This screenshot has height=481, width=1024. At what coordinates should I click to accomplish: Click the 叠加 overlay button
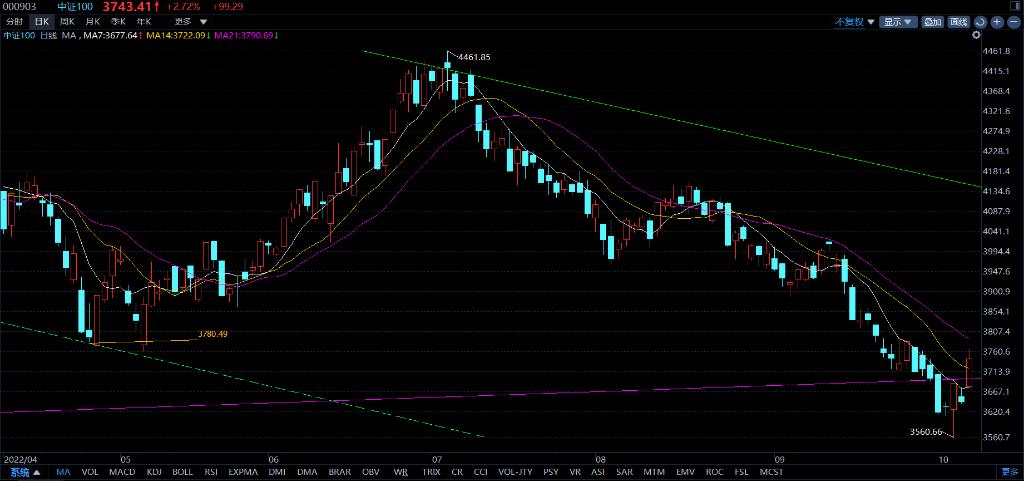click(x=932, y=21)
